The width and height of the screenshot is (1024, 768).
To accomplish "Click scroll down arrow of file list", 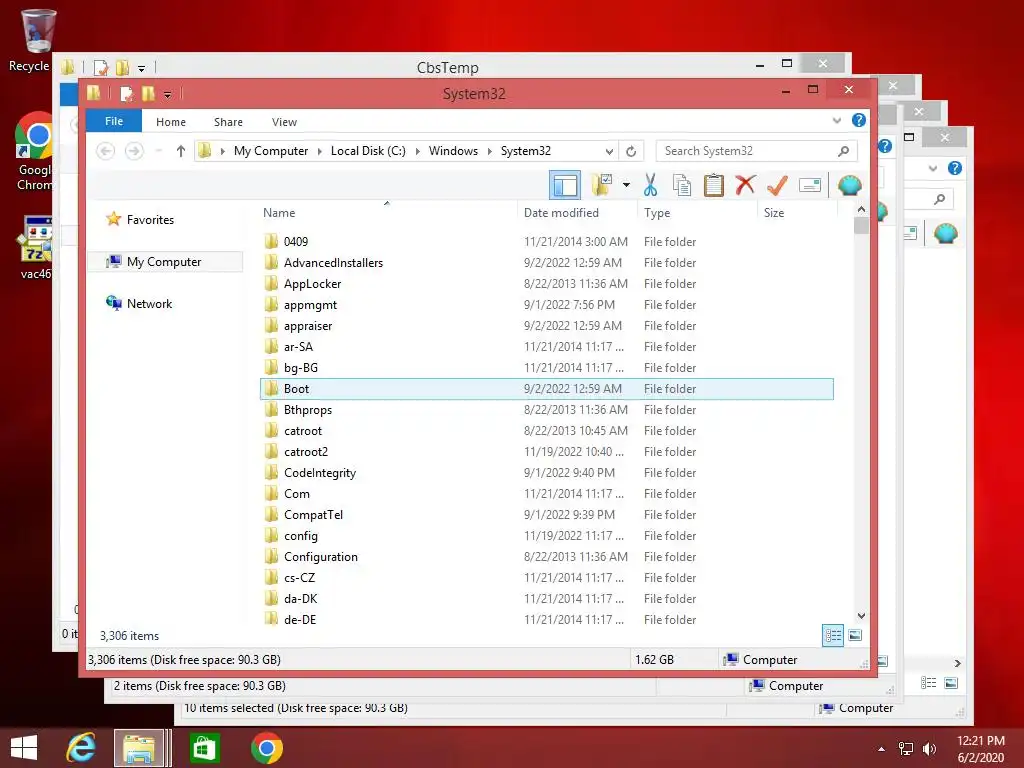I will pos(861,616).
